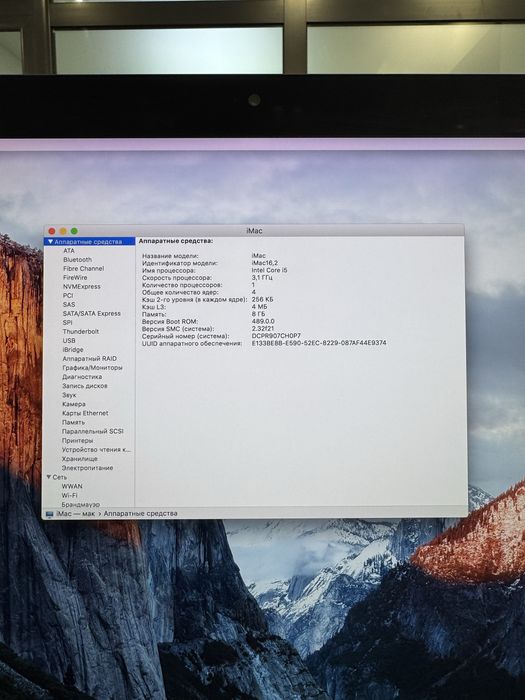Click the yellow minimize window button

click(63, 231)
